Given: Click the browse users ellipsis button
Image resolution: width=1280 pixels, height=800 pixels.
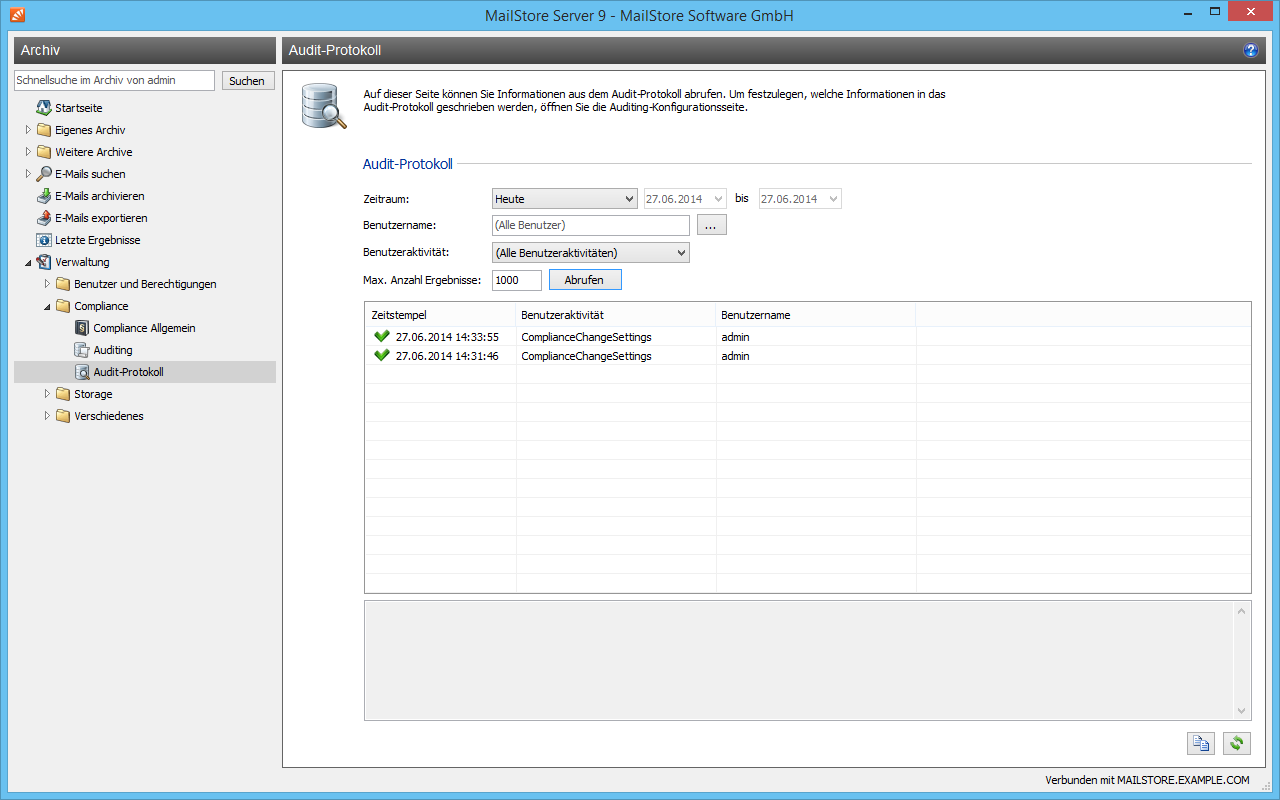Looking at the screenshot, I should click(x=711, y=226).
